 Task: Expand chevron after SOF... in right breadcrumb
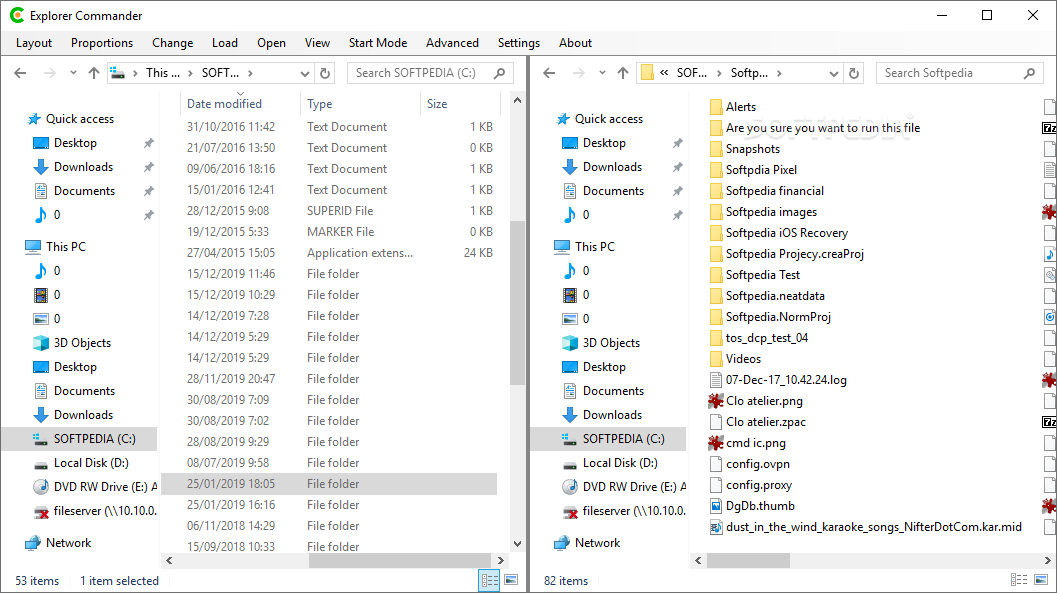click(x=719, y=73)
